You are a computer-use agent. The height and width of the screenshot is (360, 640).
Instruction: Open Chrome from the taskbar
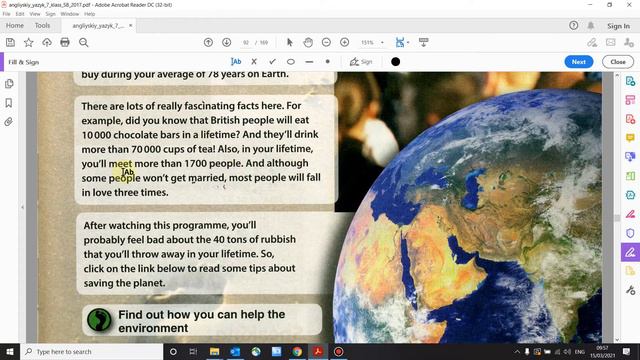pyautogui.click(x=297, y=351)
